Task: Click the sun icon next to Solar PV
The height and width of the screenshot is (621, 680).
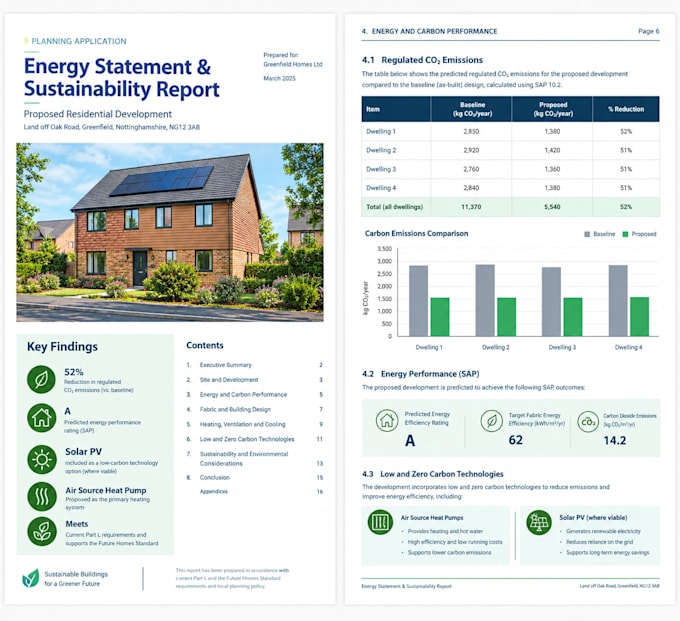Action: (42, 459)
